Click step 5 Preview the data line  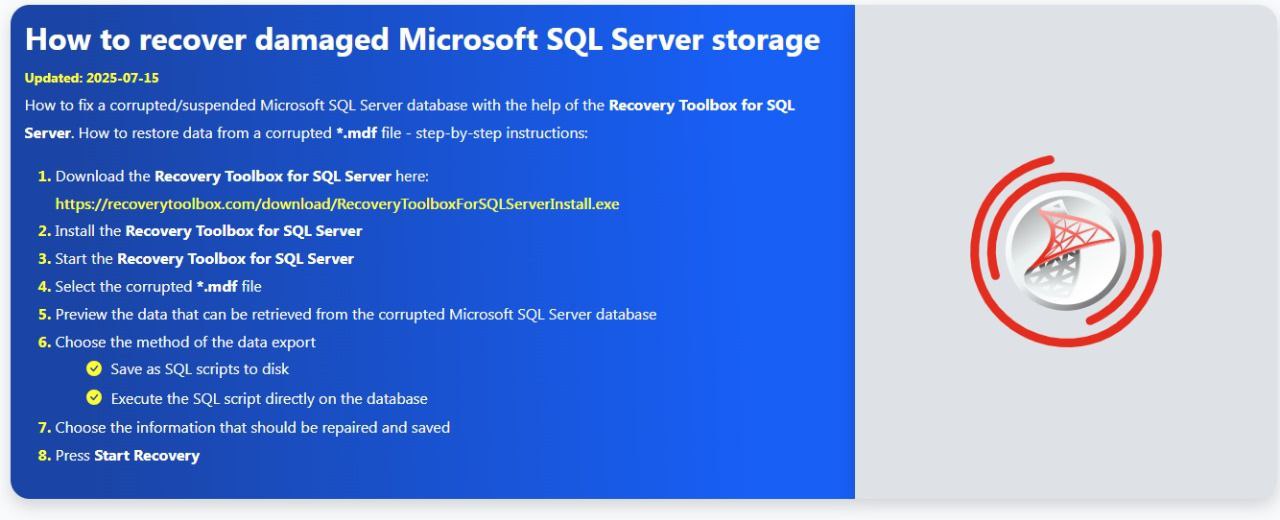click(356, 314)
